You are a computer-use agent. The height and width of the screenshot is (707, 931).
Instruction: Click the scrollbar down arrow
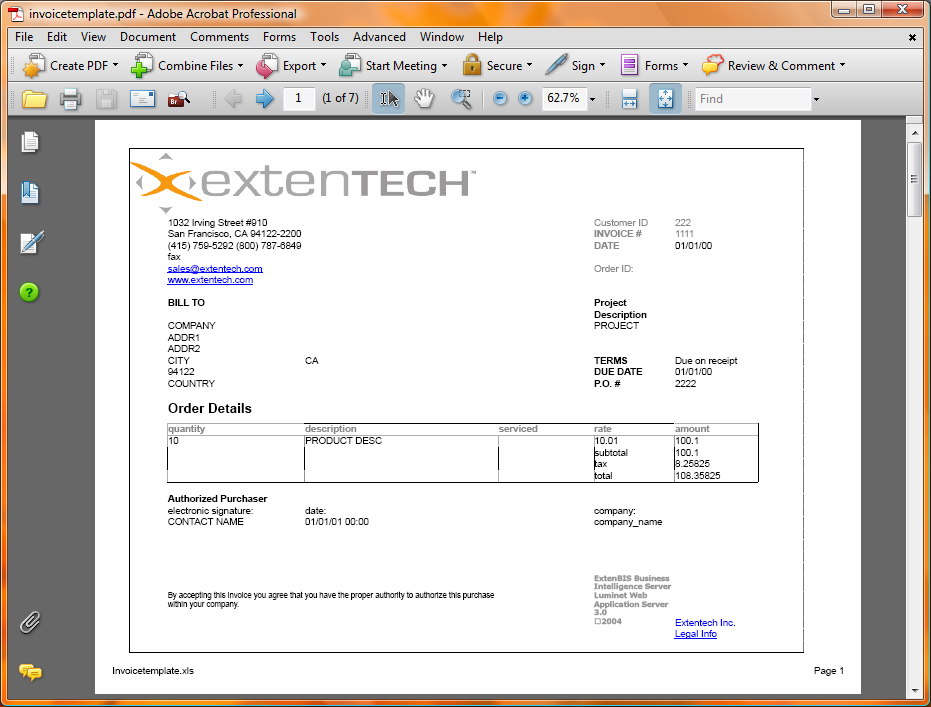(914, 691)
